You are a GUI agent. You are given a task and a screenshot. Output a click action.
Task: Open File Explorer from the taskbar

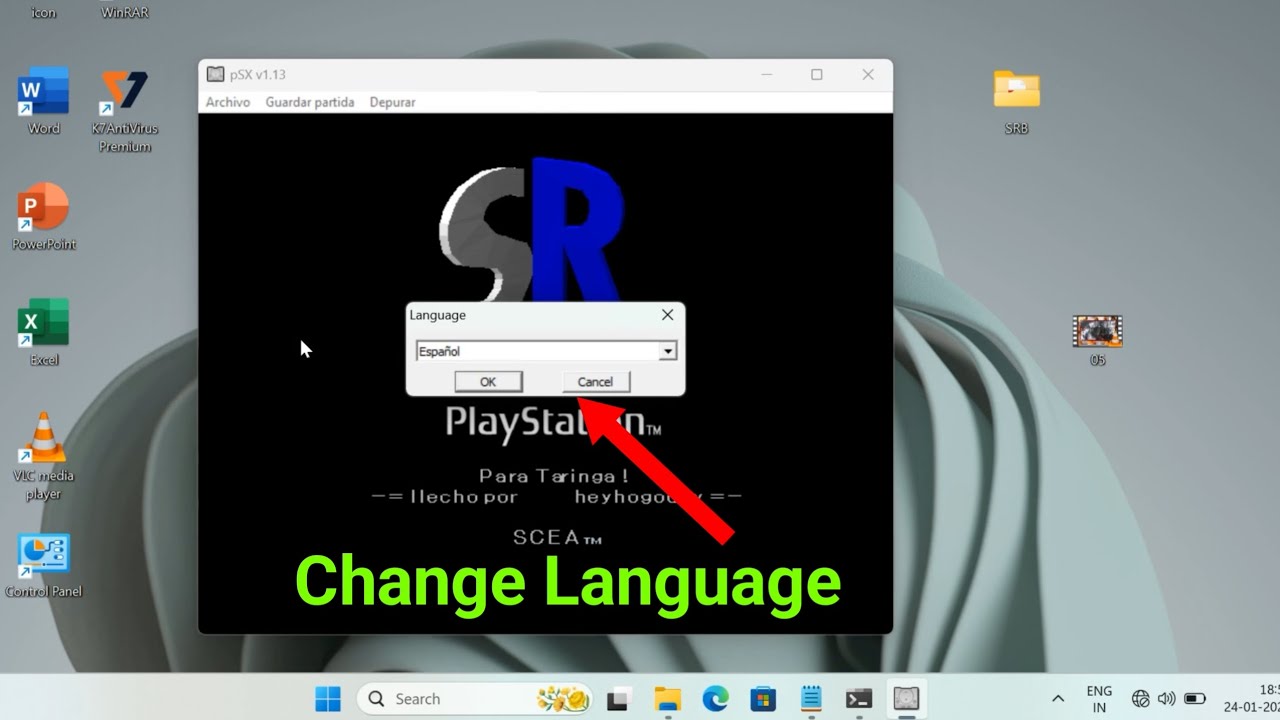coord(667,698)
